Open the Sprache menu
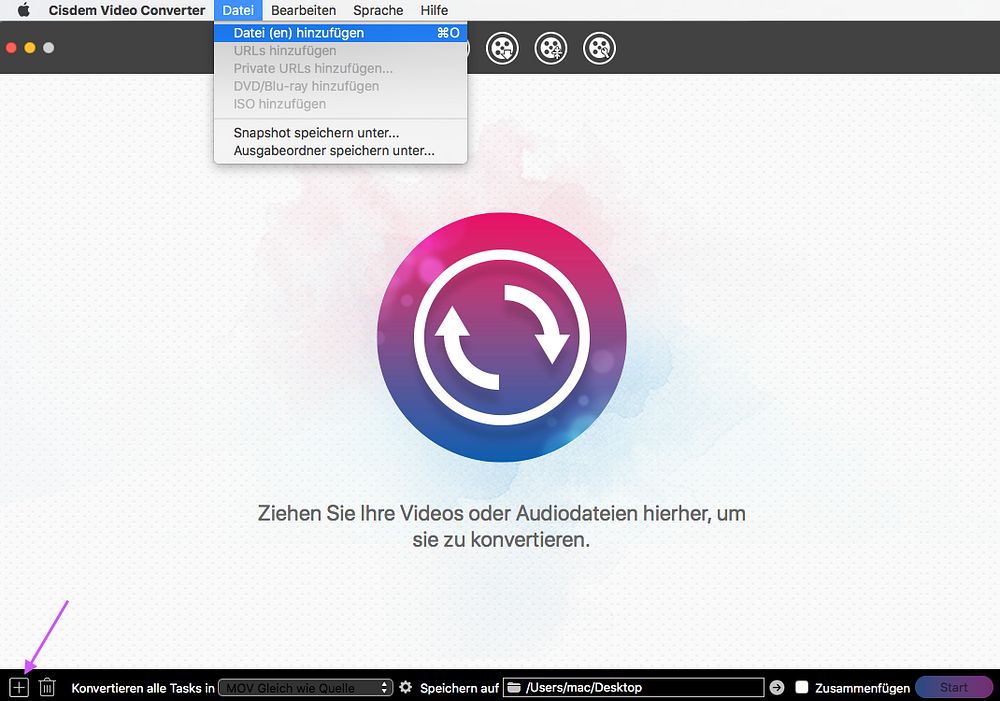 [x=378, y=10]
